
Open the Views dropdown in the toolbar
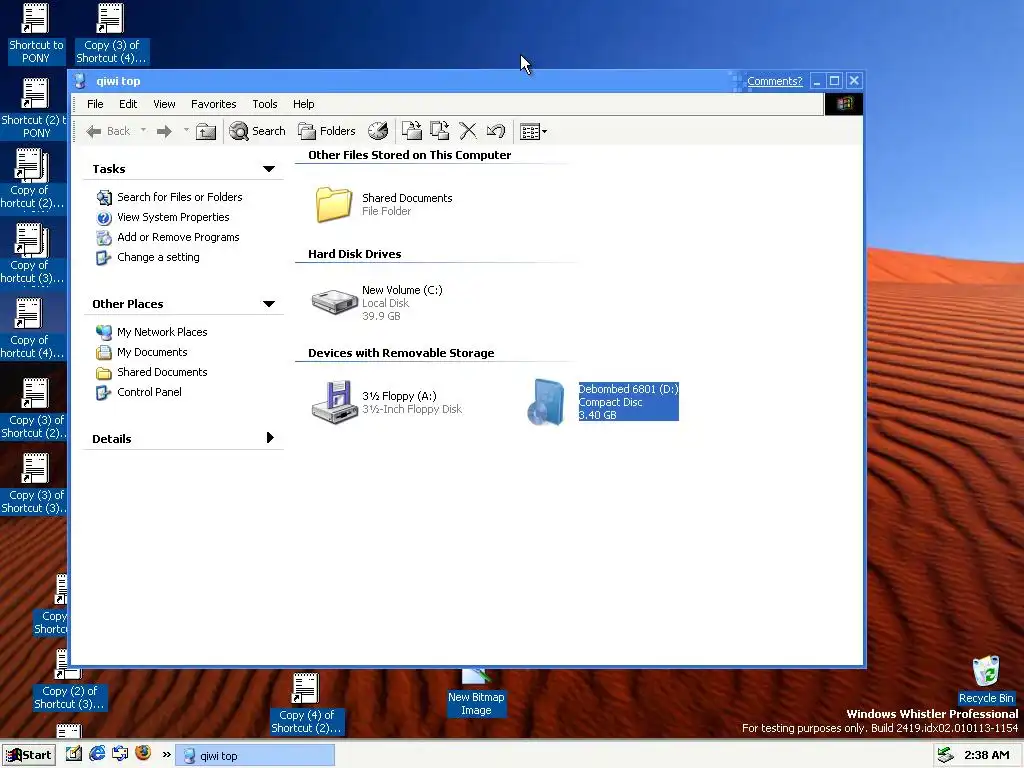coord(534,131)
